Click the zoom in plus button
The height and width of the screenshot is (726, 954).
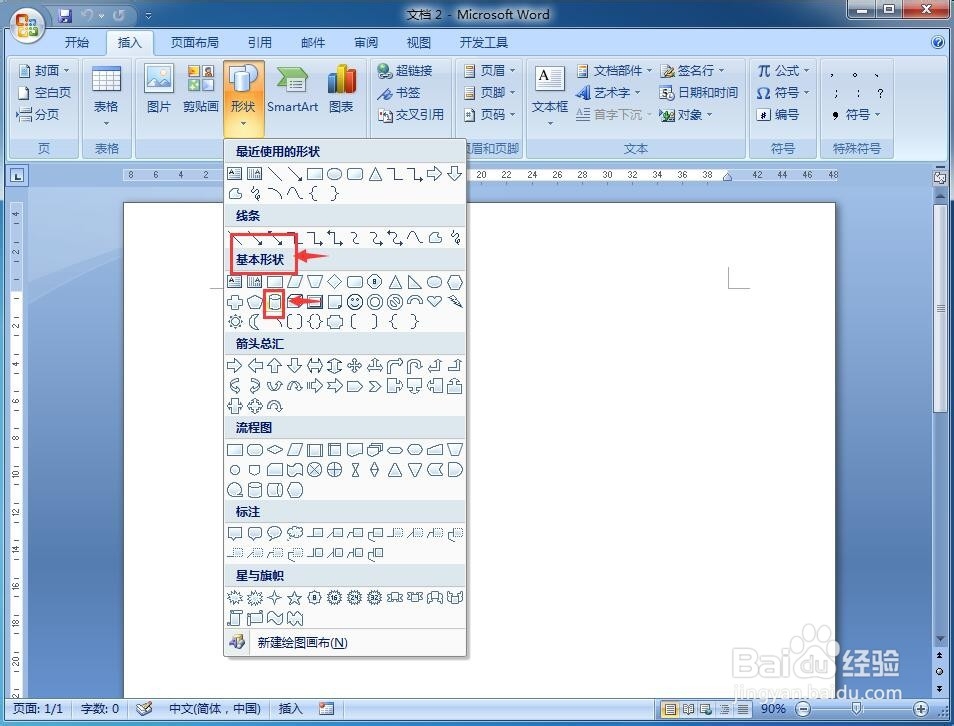pyautogui.click(x=921, y=708)
